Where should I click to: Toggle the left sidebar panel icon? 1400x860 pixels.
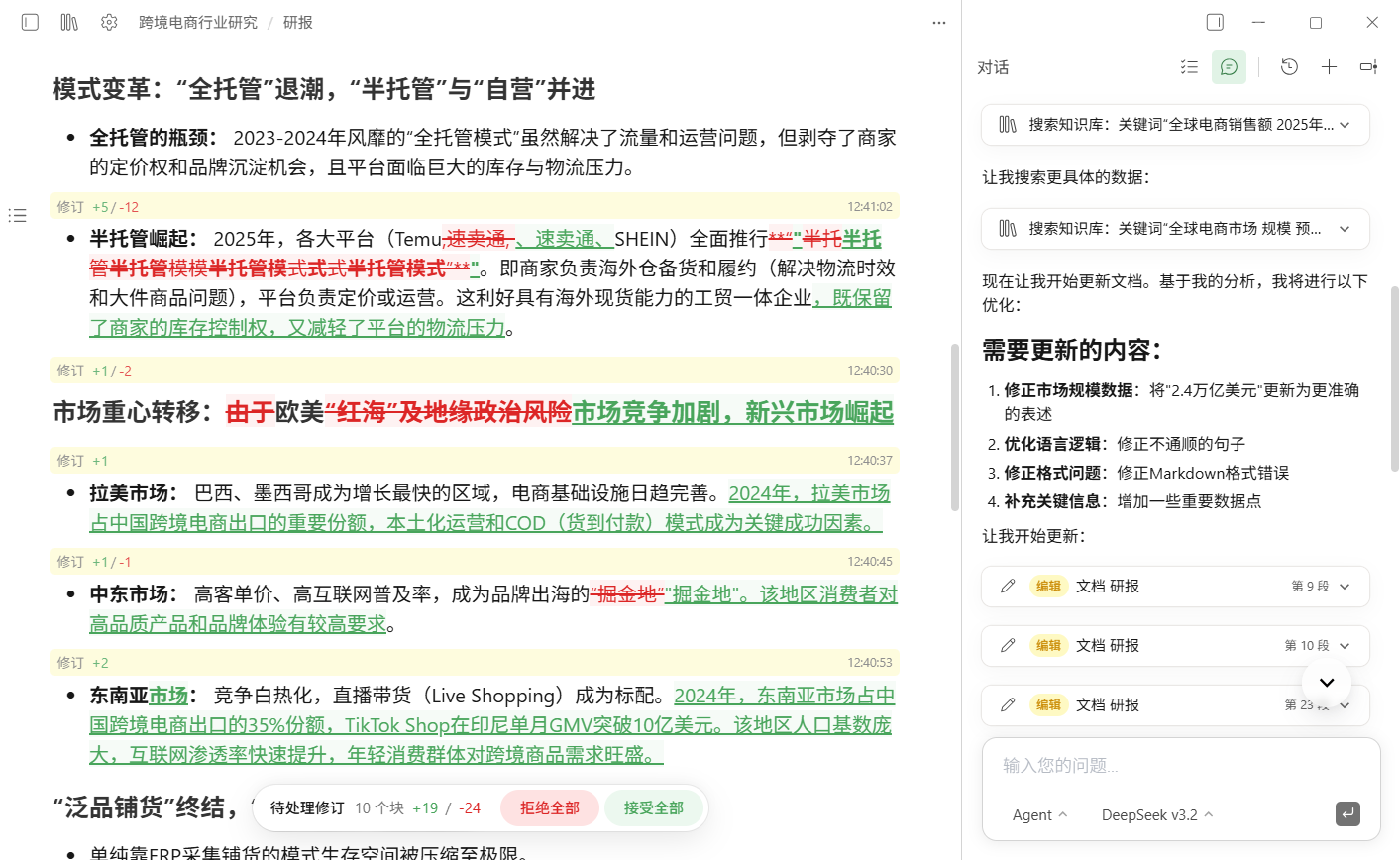click(30, 22)
